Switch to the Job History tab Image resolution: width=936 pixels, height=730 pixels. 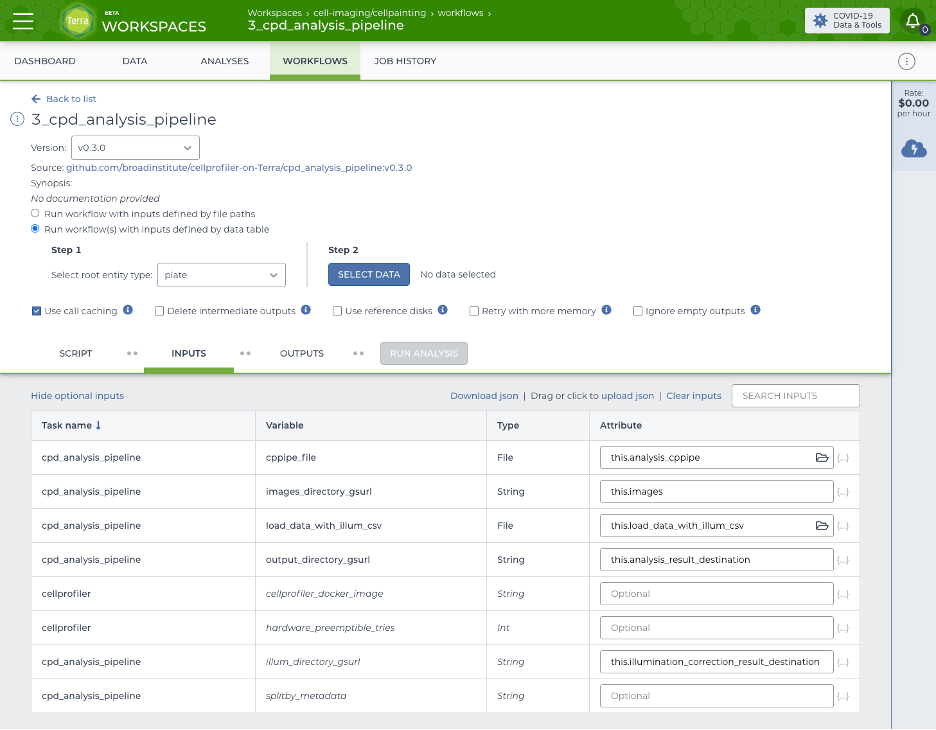405,61
